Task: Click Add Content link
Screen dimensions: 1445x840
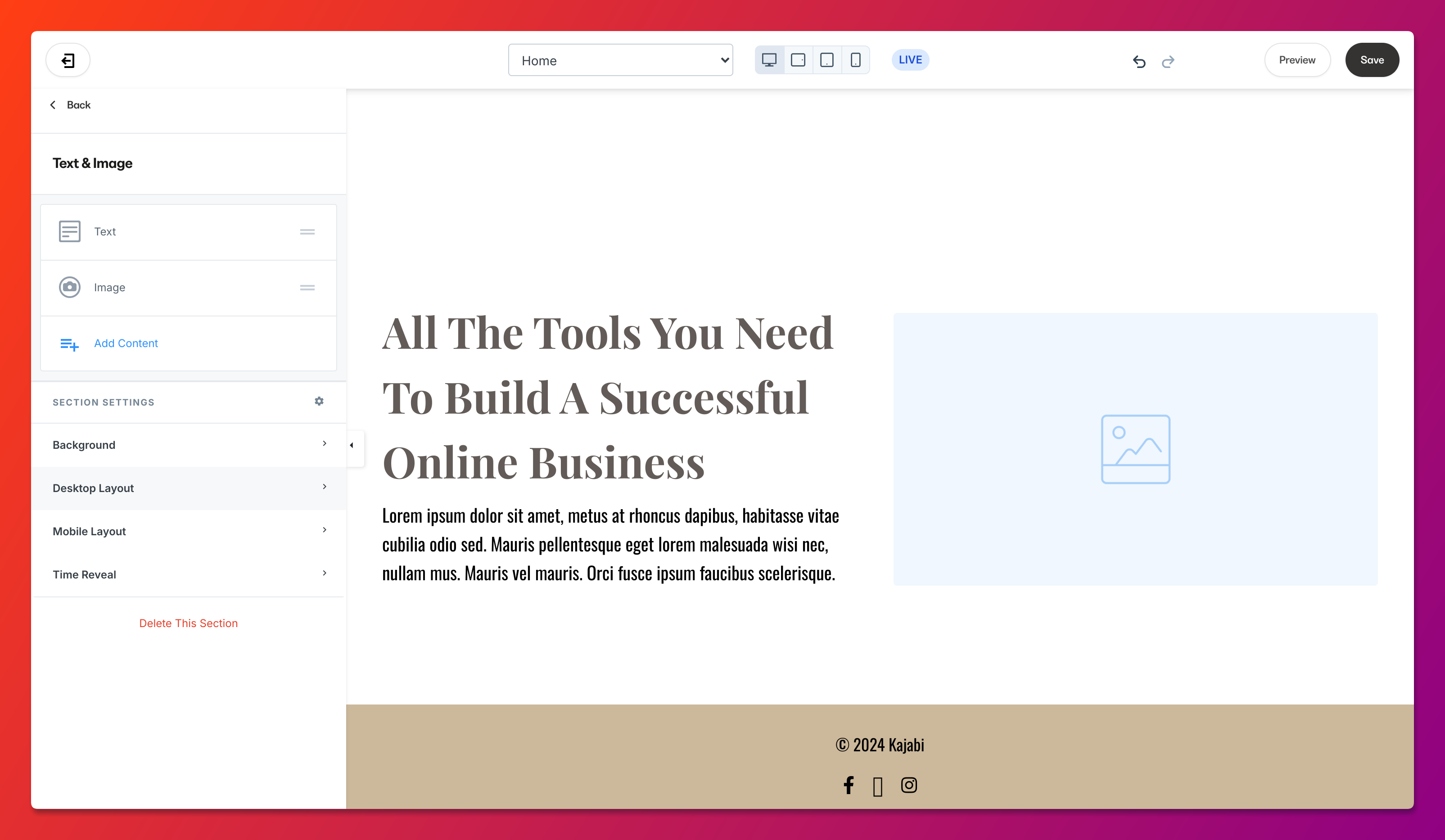Action: (126, 343)
